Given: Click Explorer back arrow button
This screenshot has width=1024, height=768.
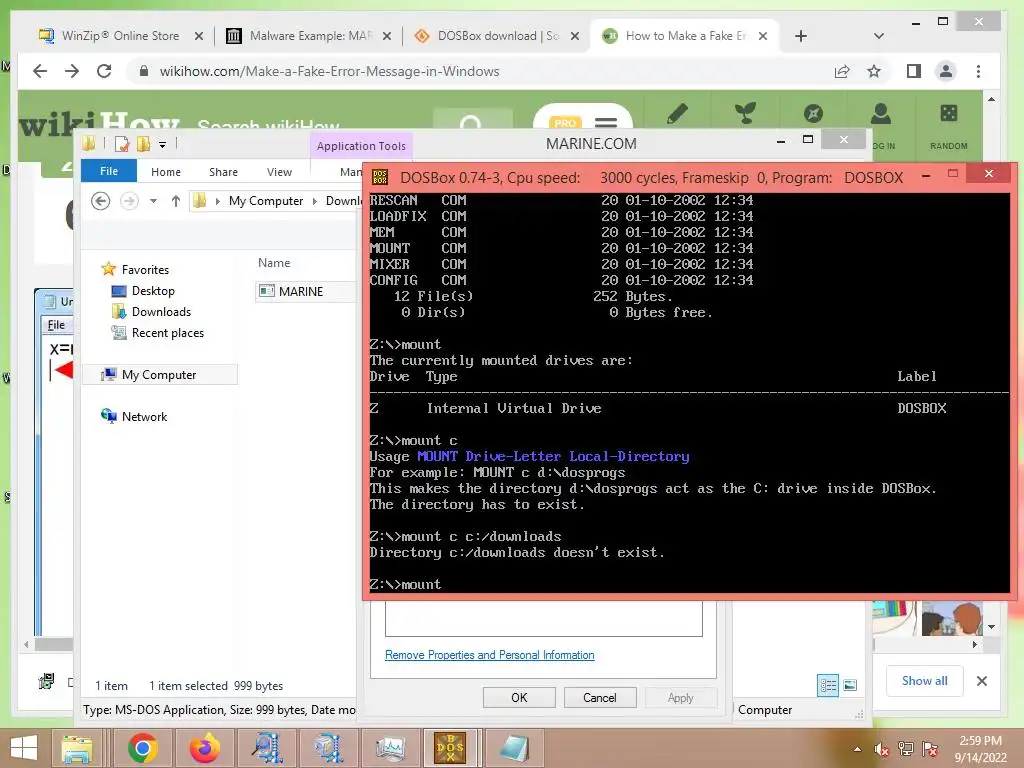Looking at the screenshot, I should point(101,200).
